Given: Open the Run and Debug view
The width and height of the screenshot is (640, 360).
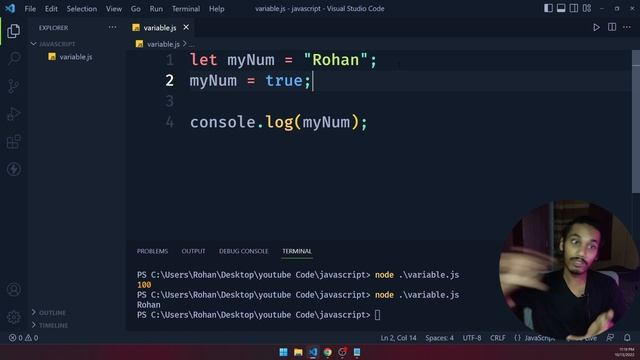Looking at the screenshot, I should pyautogui.click(x=13, y=114).
